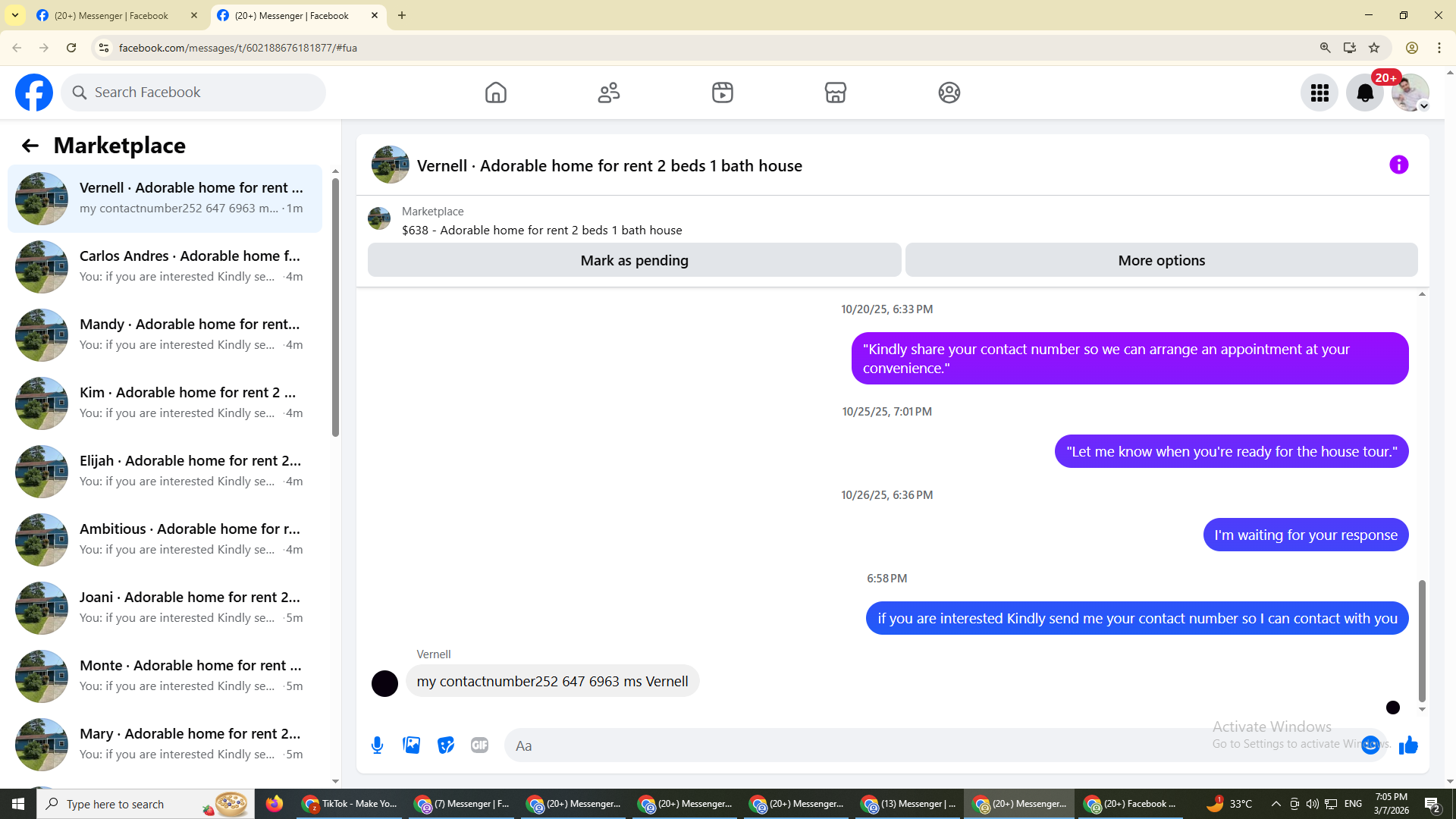Open Chrome tab search dropdown
Screen dimensions: 1456x819
tap(15, 15)
